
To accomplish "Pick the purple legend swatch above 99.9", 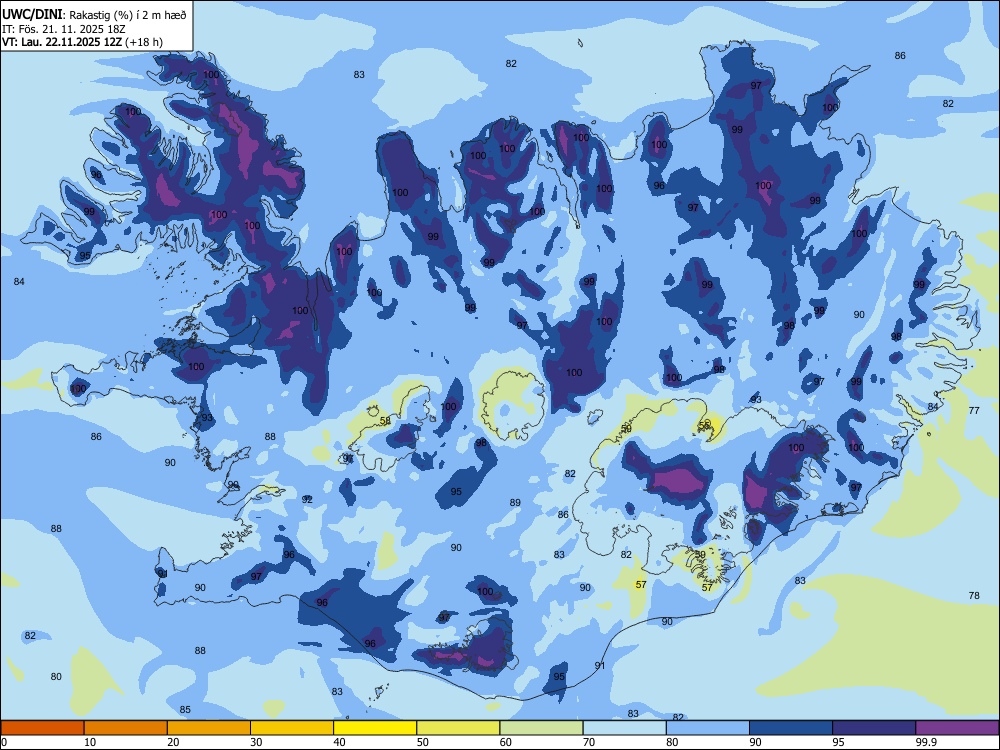I will point(957,728).
